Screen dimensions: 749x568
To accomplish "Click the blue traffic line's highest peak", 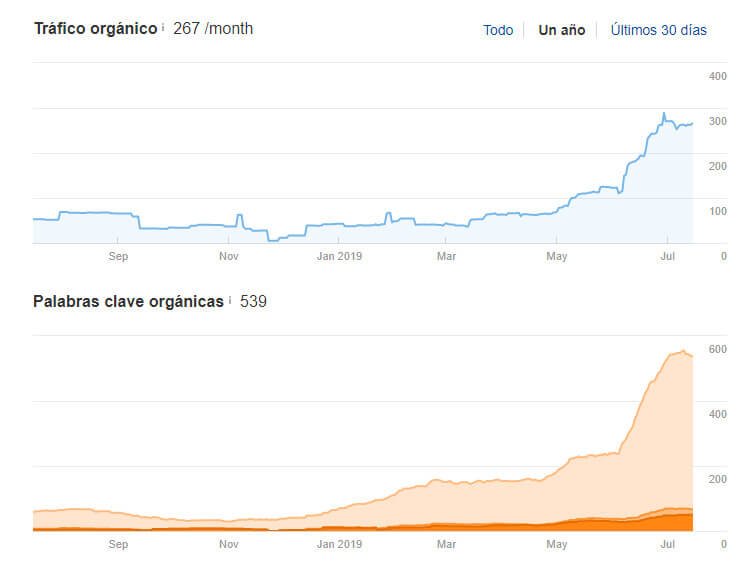I will pyautogui.click(x=664, y=114).
